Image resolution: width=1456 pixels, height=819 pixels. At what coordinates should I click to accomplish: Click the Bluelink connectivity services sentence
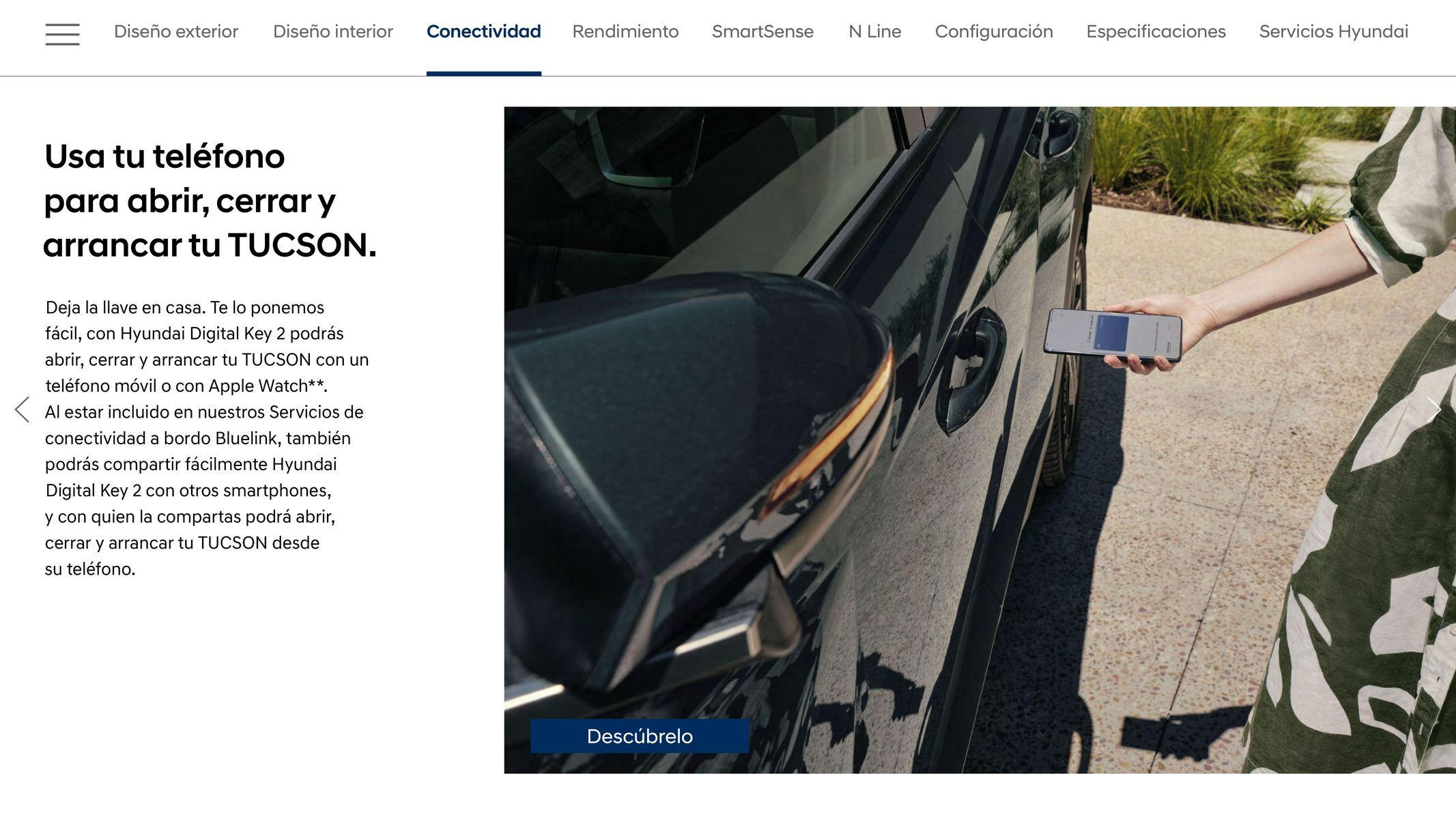pyautogui.click(x=204, y=490)
